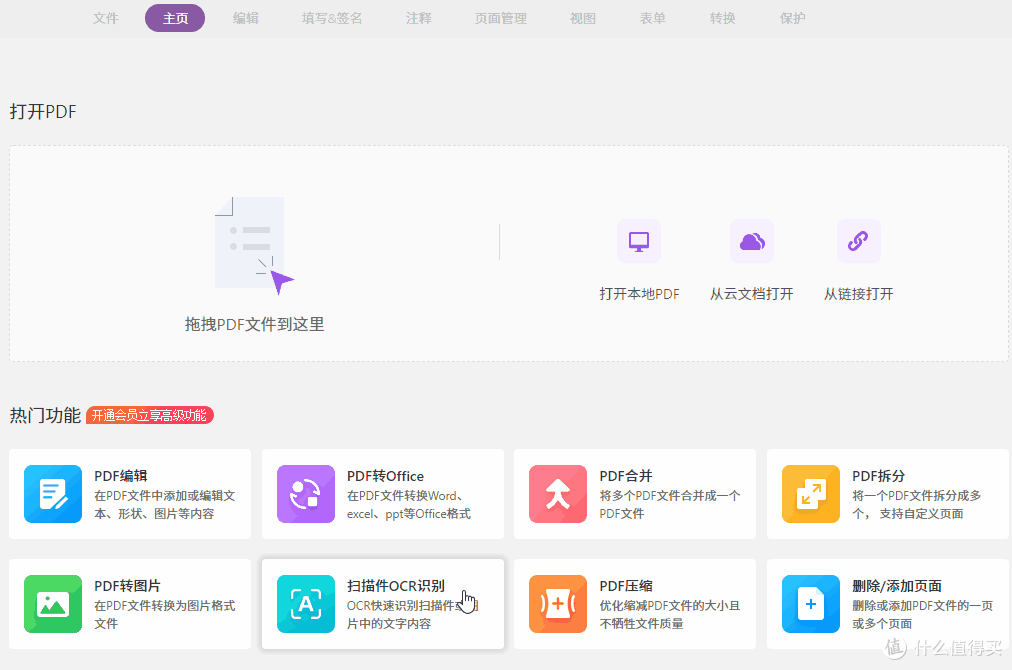Open the 表单 tab
Image resolution: width=1012 pixels, height=670 pixels.
pos(653,18)
